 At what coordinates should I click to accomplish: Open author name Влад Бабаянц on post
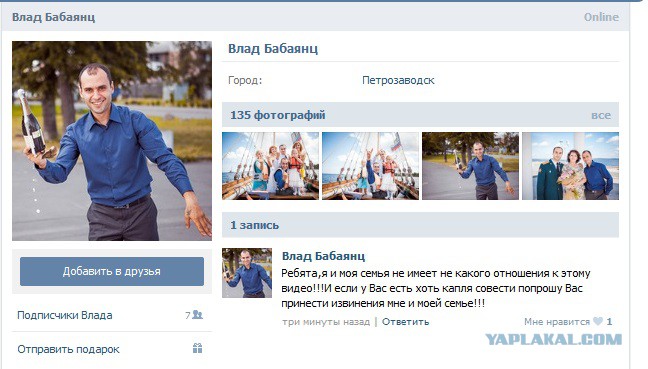[324, 256]
